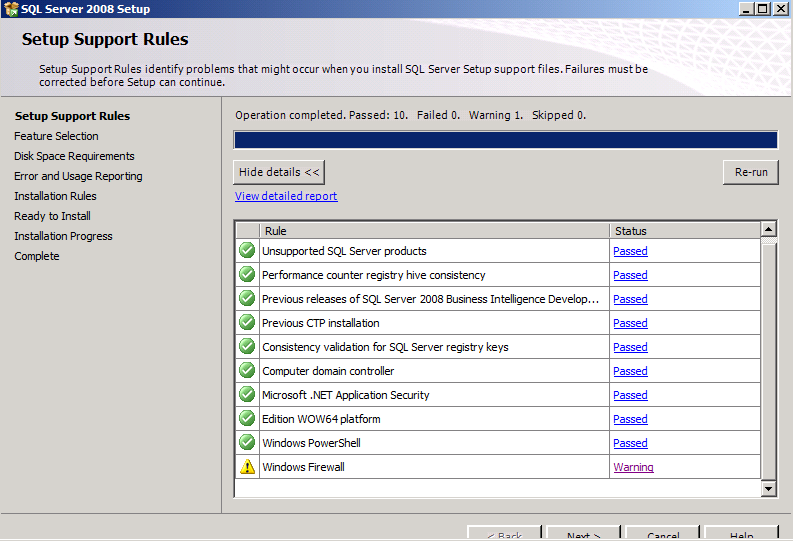Screen dimensions: 793x541
Task: Click green check icon for Windows PowerShell rule
Action: pos(247,443)
